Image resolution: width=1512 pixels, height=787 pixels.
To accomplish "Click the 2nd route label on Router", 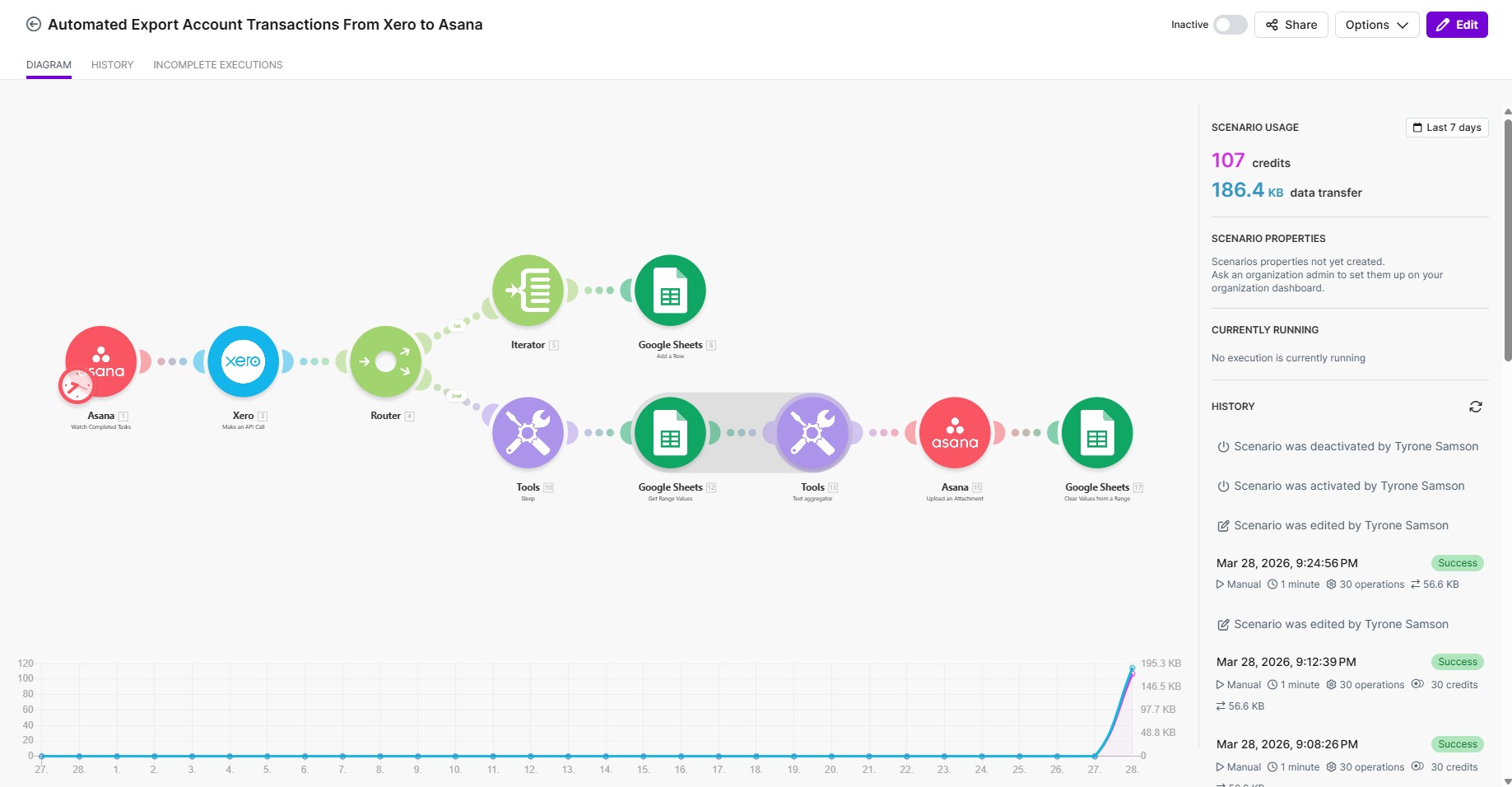I will click(x=456, y=396).
